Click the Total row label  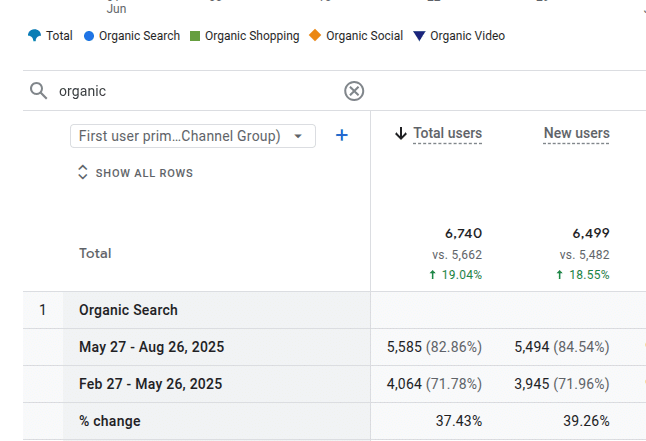pos(95,253)
